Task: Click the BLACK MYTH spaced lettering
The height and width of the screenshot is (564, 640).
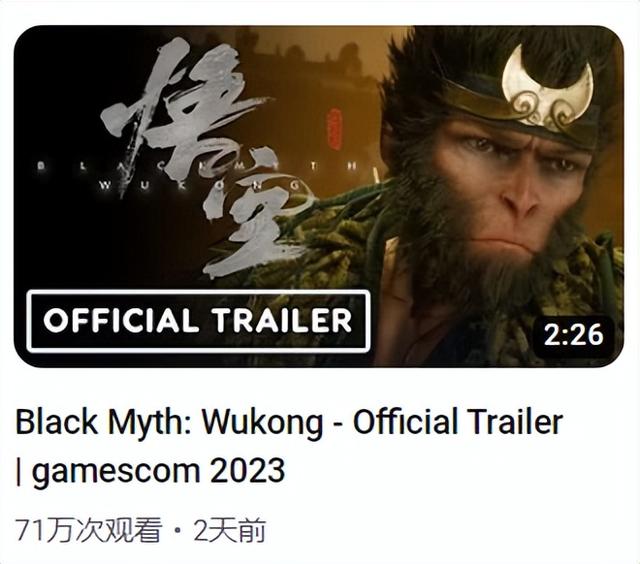Action: click(x=199, y=166)
